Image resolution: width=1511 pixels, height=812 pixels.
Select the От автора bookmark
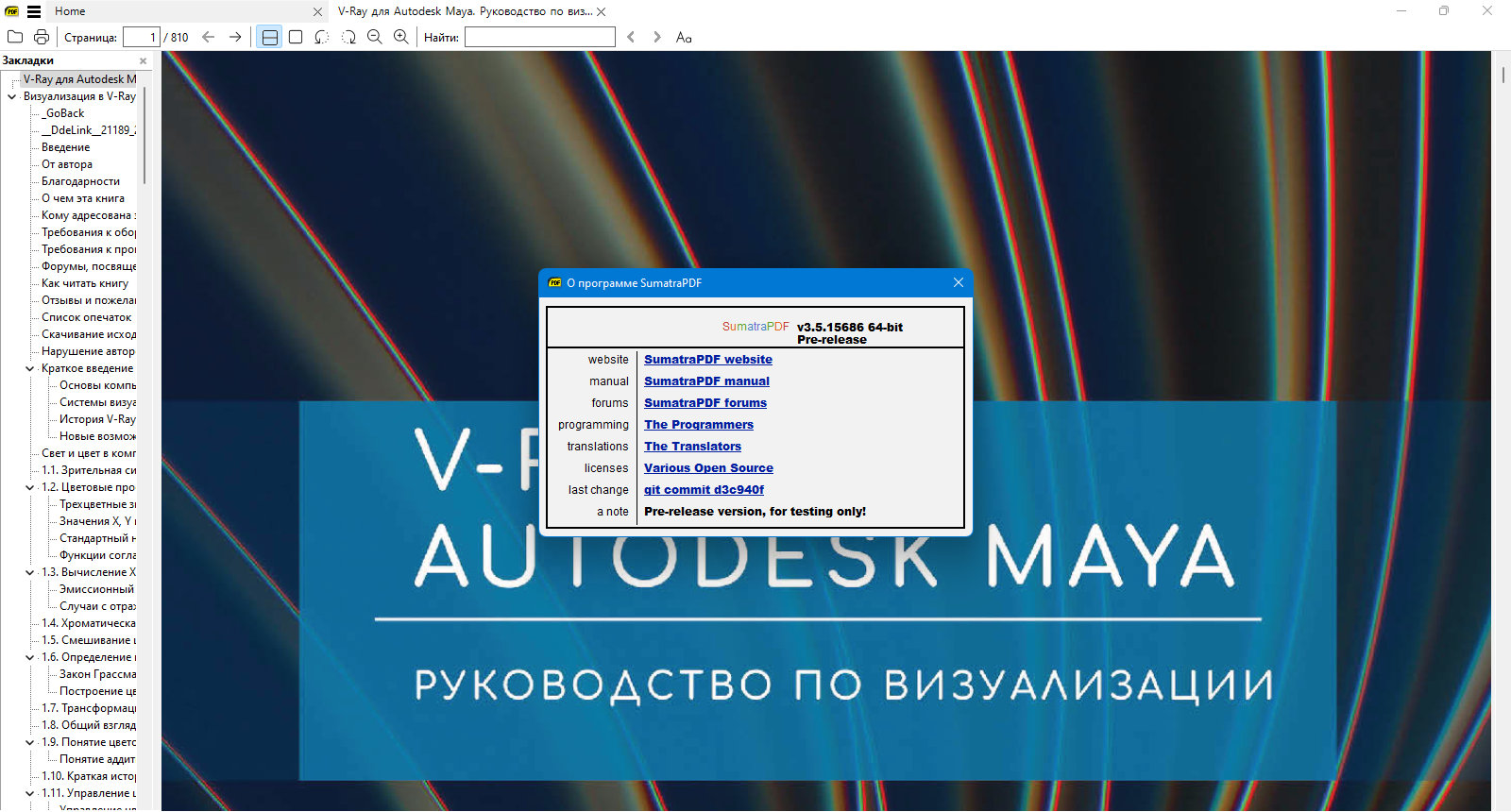(67, 164)
